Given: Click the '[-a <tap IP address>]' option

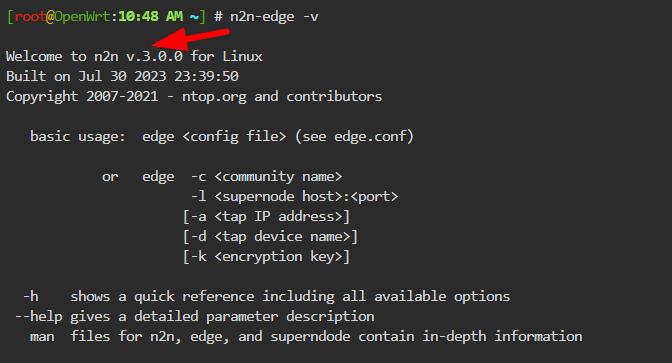Looking at the screenshot, I should [266, 216].
